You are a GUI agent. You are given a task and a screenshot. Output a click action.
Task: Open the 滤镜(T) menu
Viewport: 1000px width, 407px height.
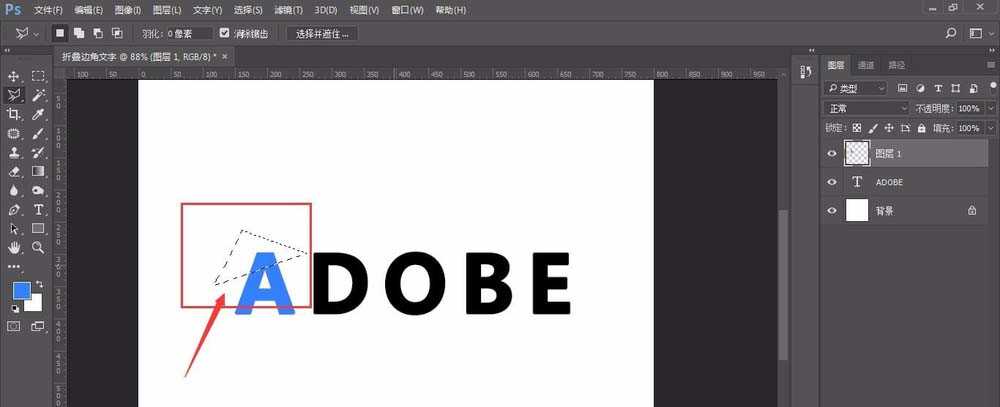(289, 10)
